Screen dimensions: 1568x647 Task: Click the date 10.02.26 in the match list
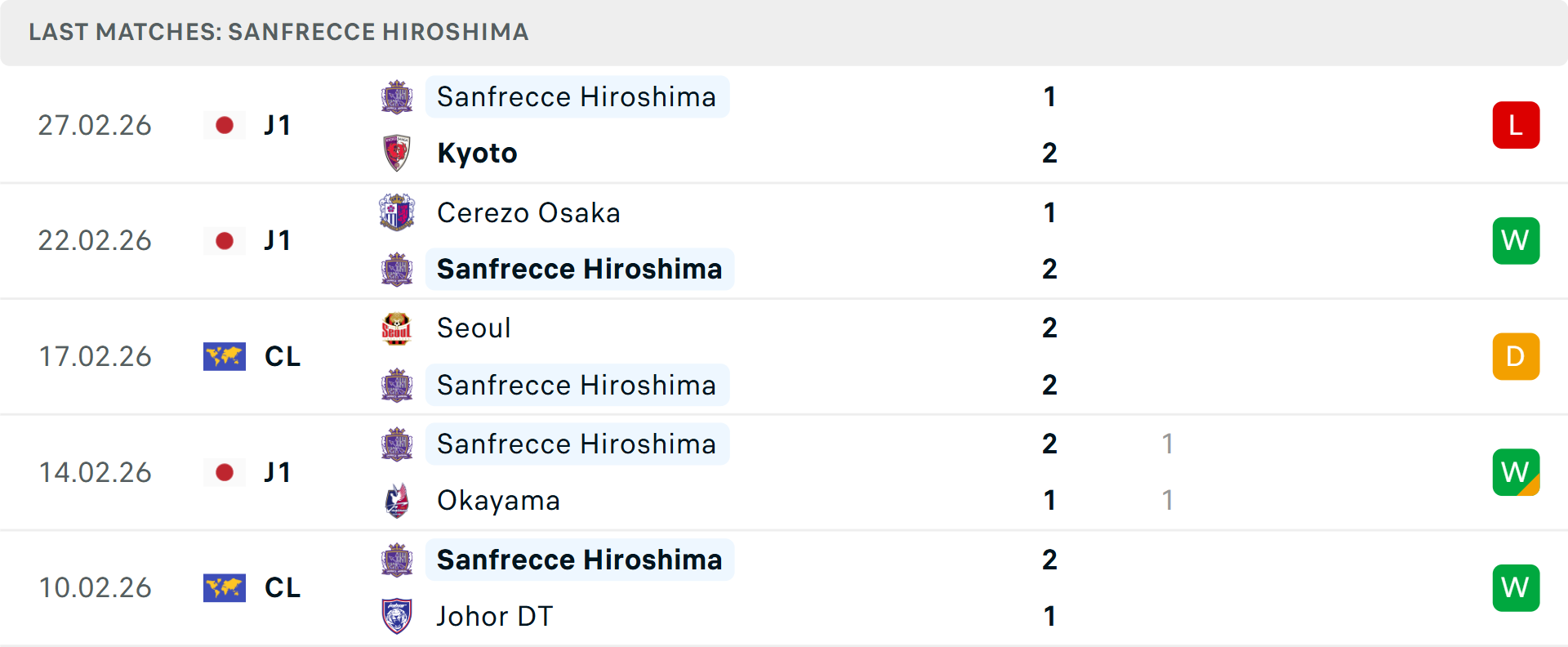coord(95,587)
